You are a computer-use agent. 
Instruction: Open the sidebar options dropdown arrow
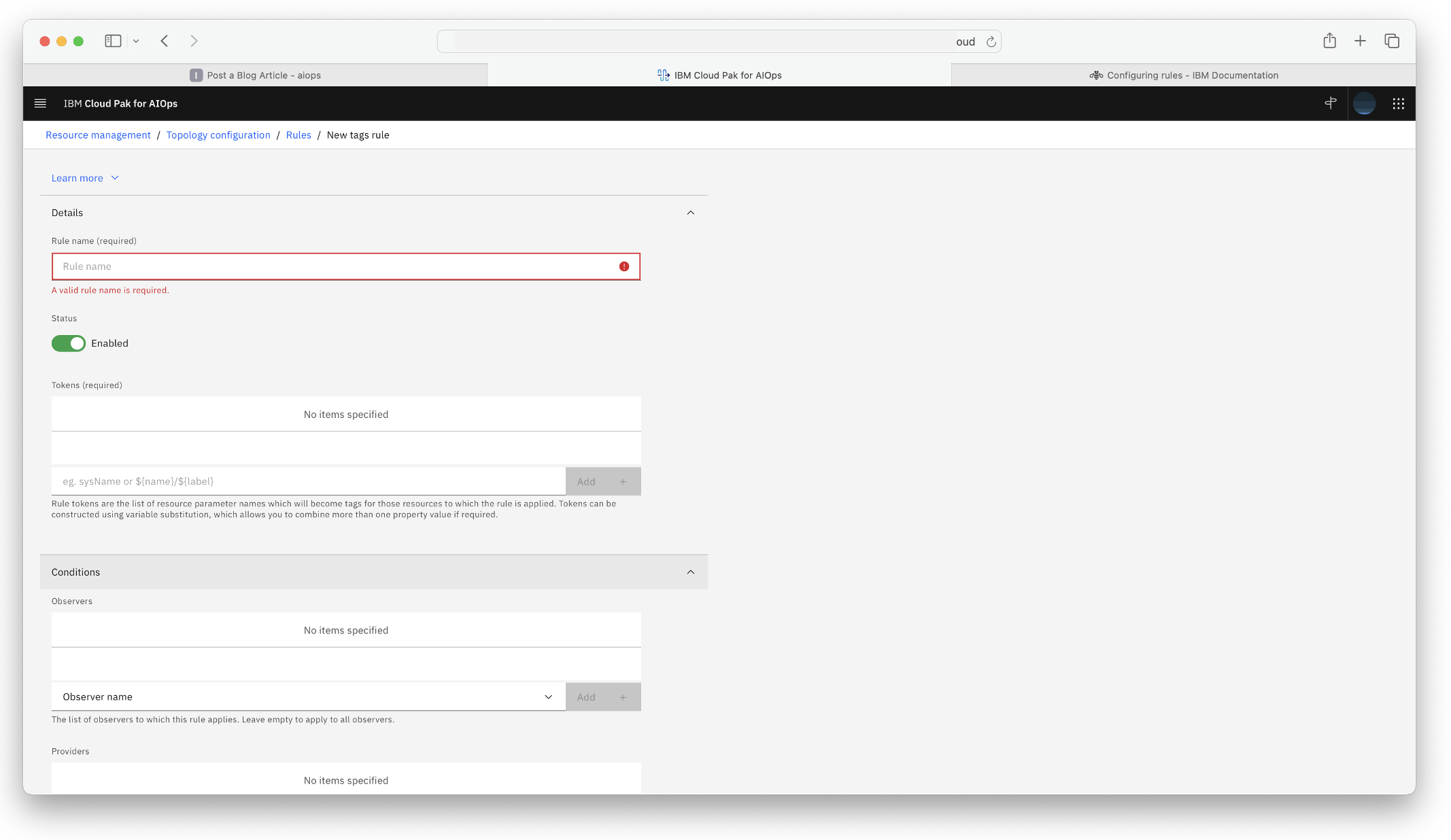[x=136, y=41]
